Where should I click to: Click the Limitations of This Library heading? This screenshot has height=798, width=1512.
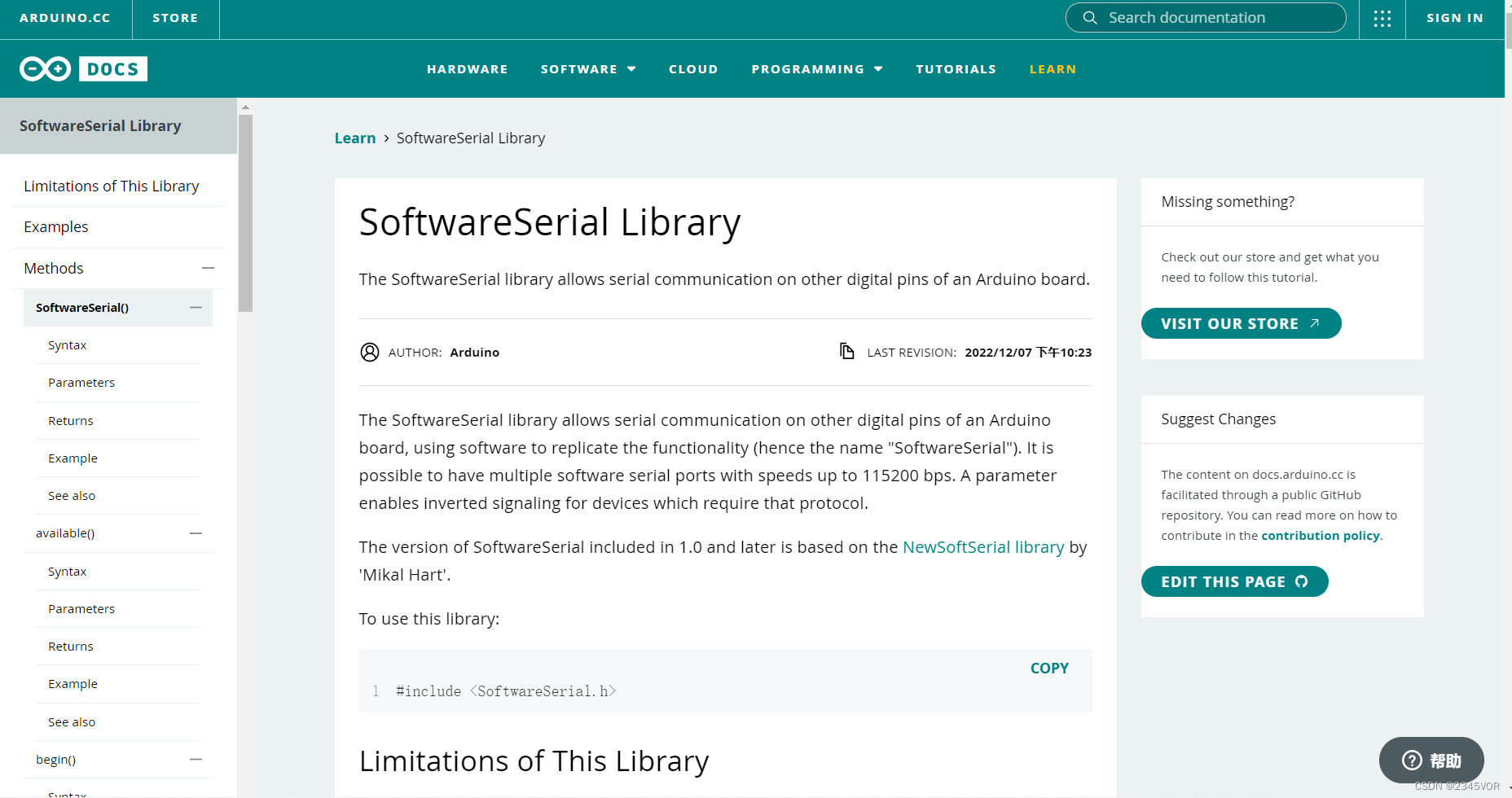[x=534, y=761]
